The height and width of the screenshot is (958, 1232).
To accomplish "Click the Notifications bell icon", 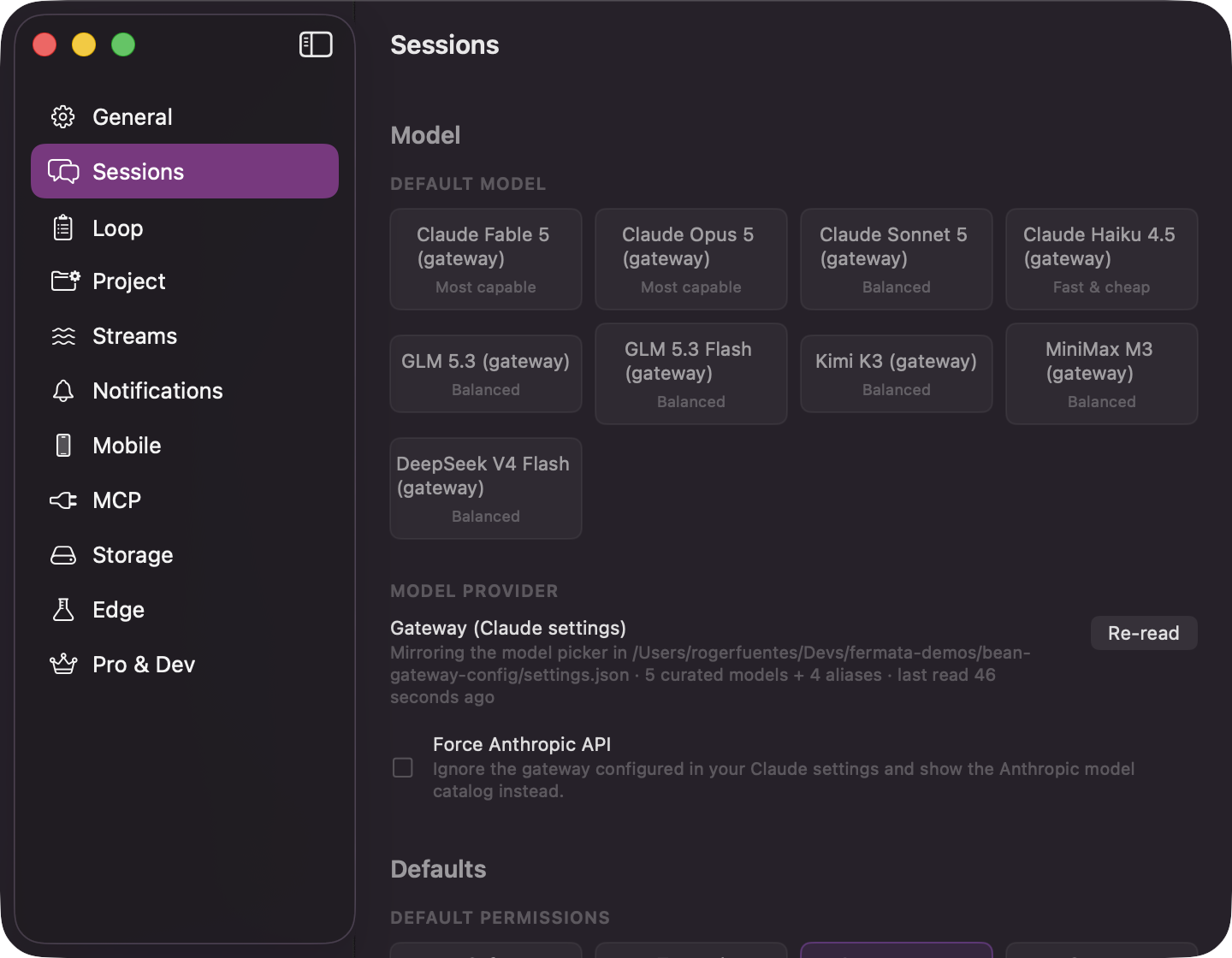I will pos(63,391).
